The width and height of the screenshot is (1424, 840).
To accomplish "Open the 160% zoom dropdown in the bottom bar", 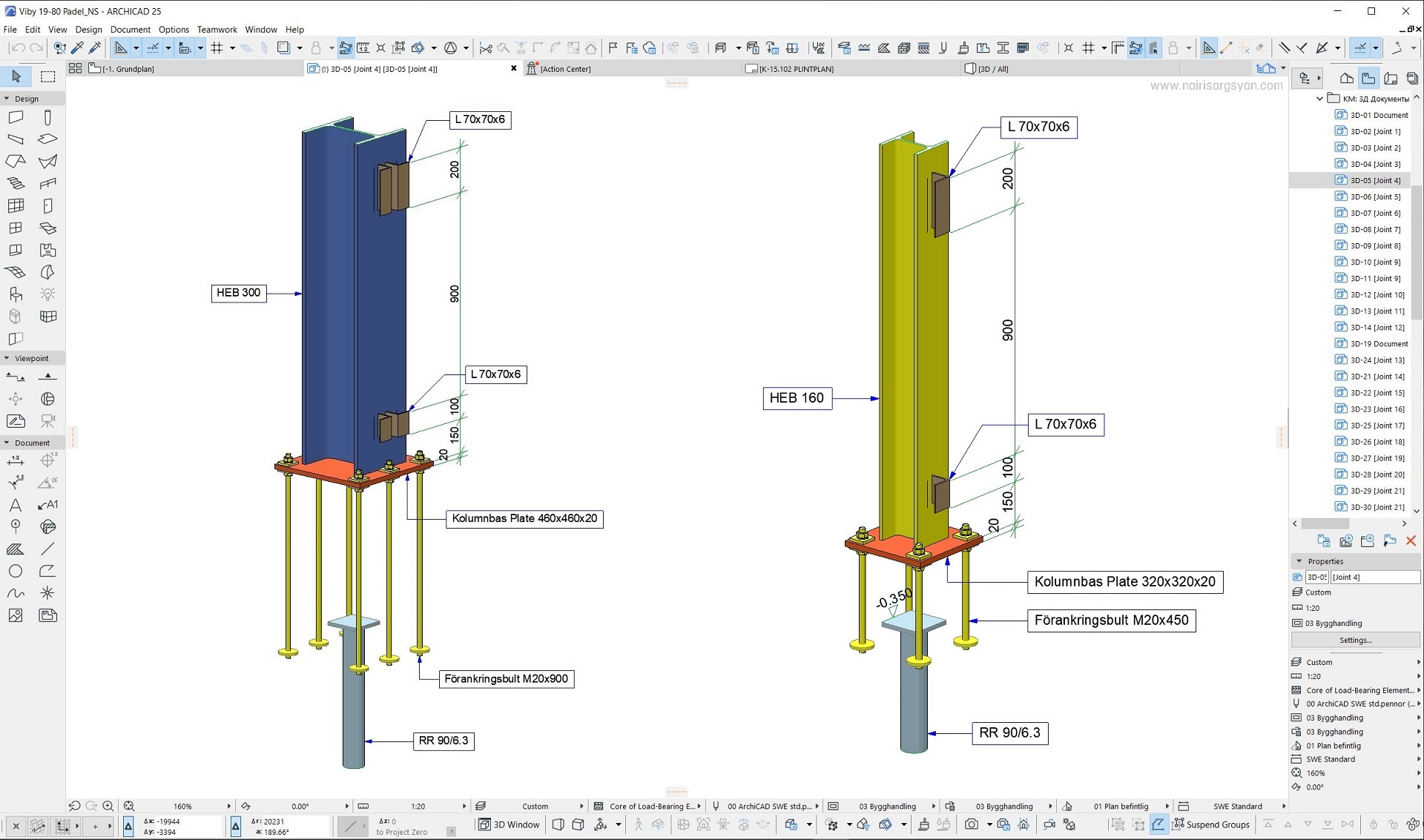I will (228, 807).
